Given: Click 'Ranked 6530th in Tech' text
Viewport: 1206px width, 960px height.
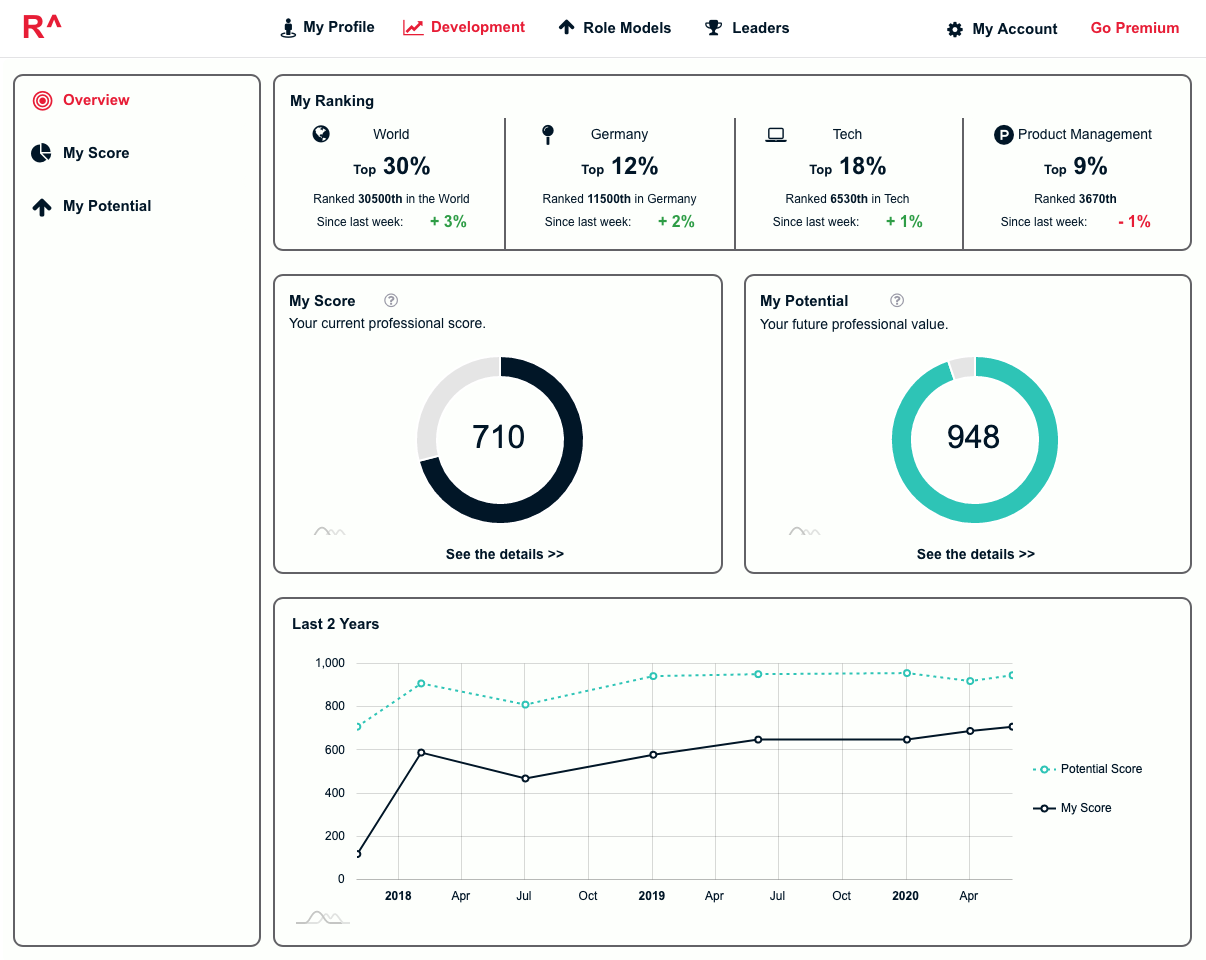Looking at the screenshot, I should coord(848,199).
